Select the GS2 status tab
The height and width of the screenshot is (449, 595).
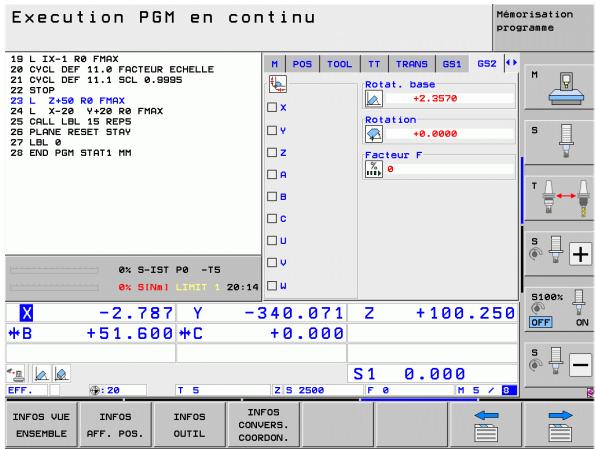click(x=487, y=64)
